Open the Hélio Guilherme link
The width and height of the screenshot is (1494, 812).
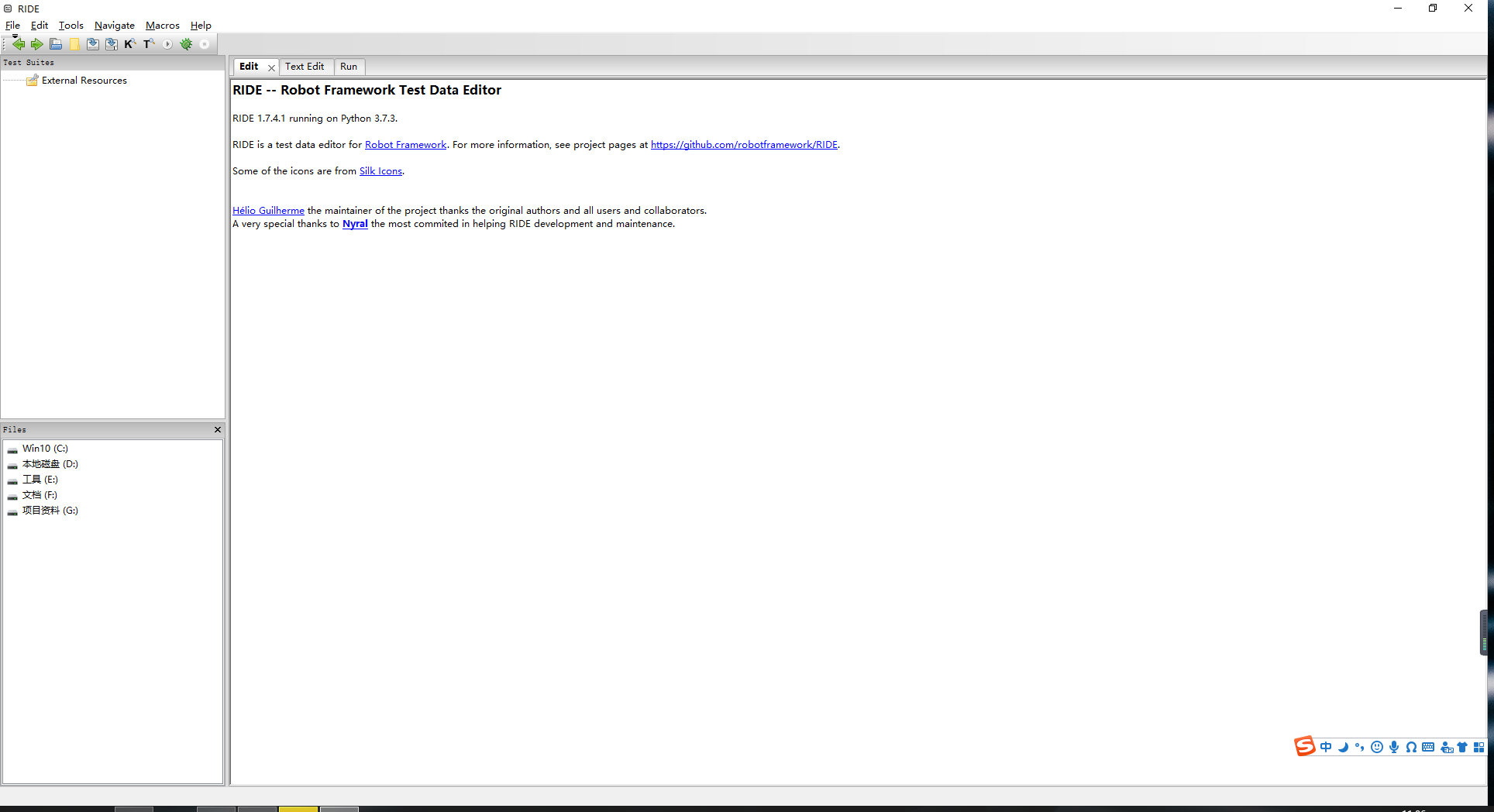pyautogui.click(x=268, y=211)
